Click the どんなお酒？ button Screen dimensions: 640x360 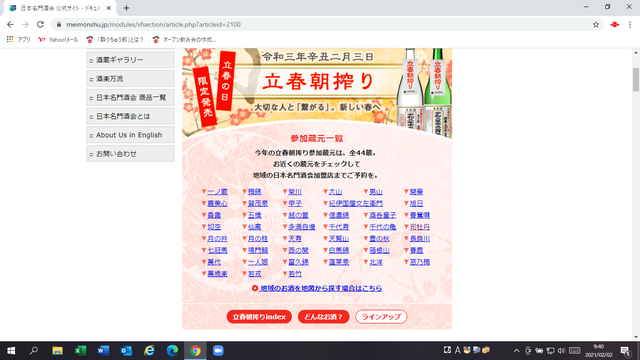[324, 317]
